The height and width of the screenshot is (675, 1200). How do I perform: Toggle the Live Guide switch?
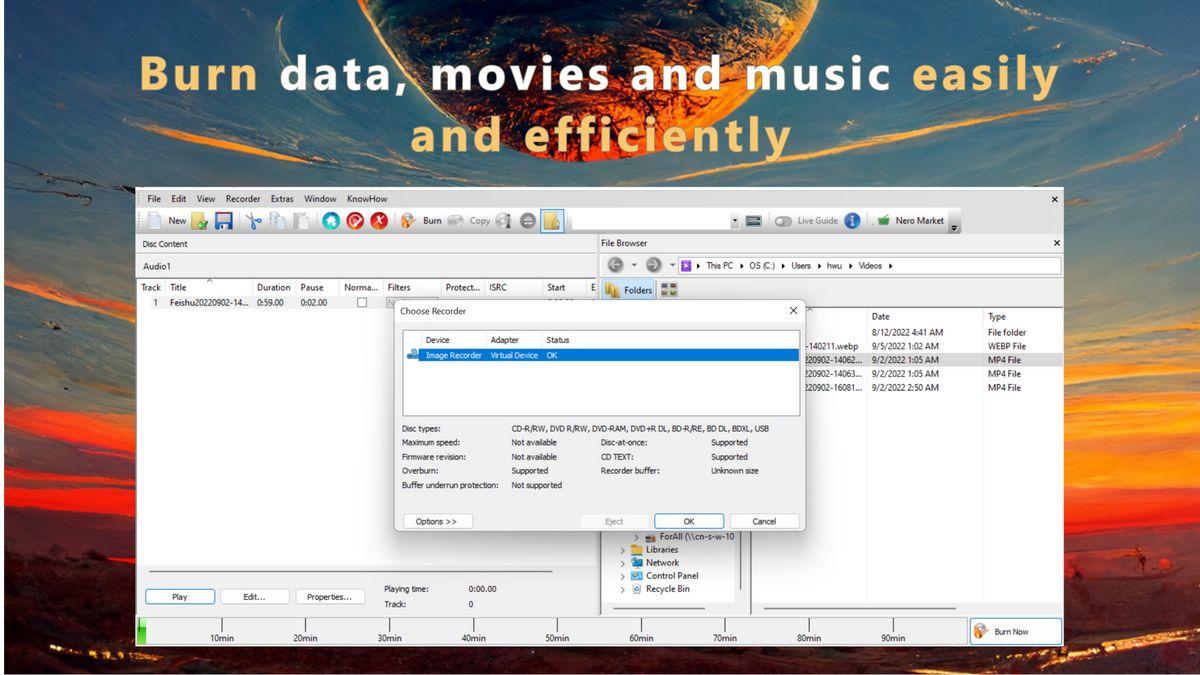783,221
